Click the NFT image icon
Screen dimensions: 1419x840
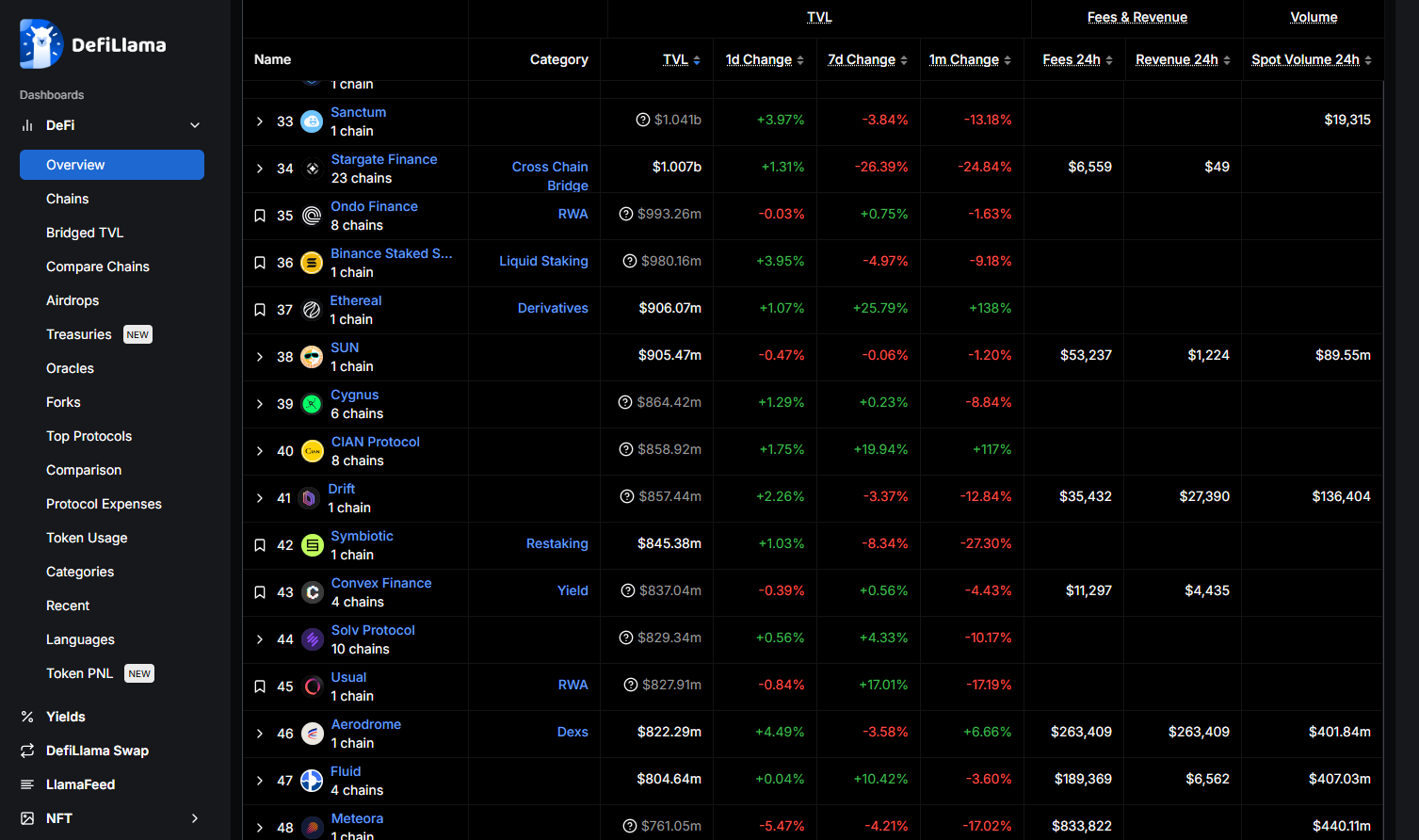(x=27, y=818)
